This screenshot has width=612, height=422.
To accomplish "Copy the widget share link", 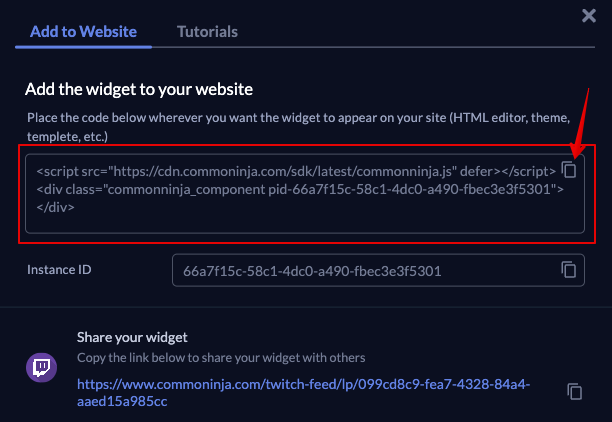I will coord(574,391).
